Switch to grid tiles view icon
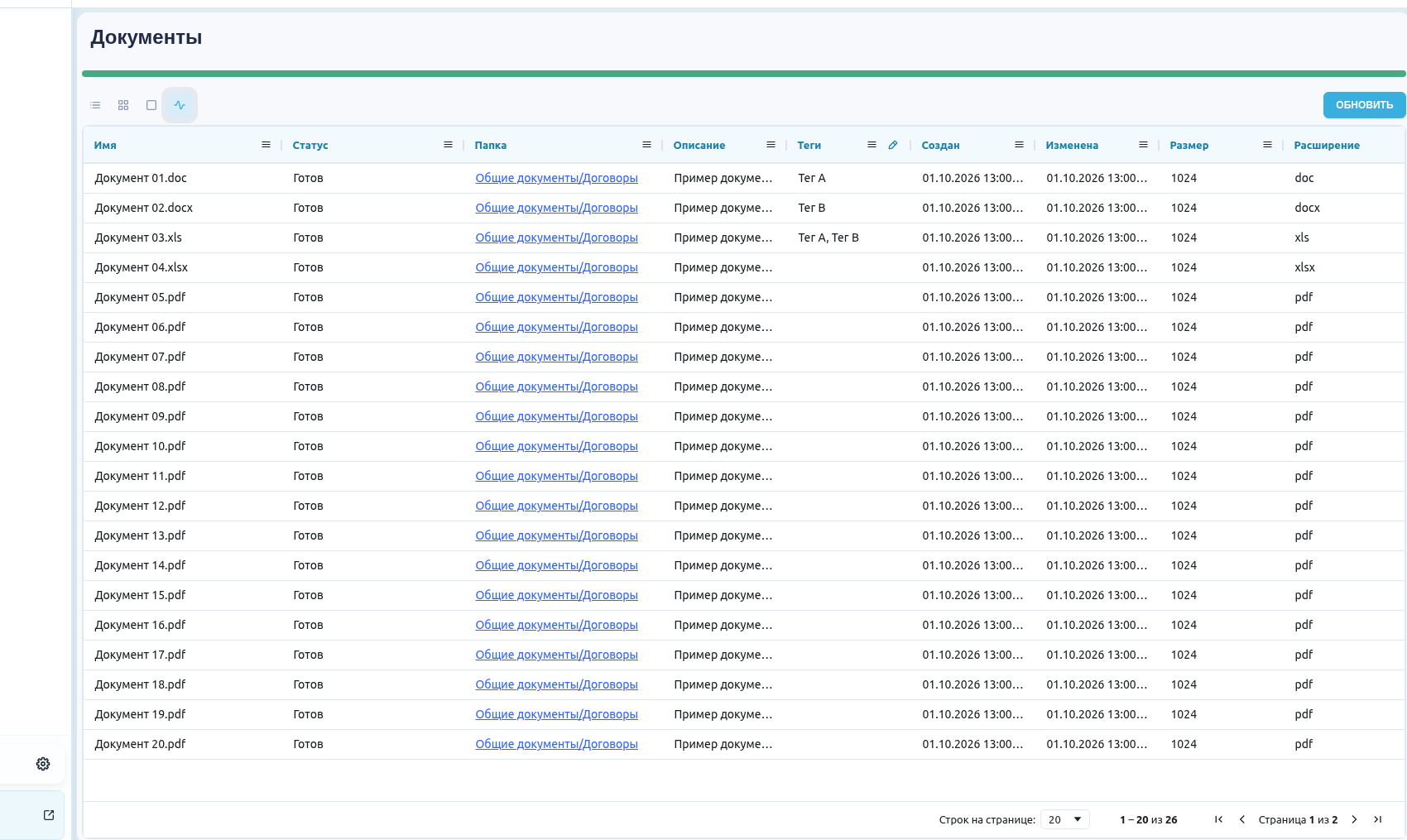The width and height of the screenshot is (1407, 840). pyautogui.click(x=123, y=105)
